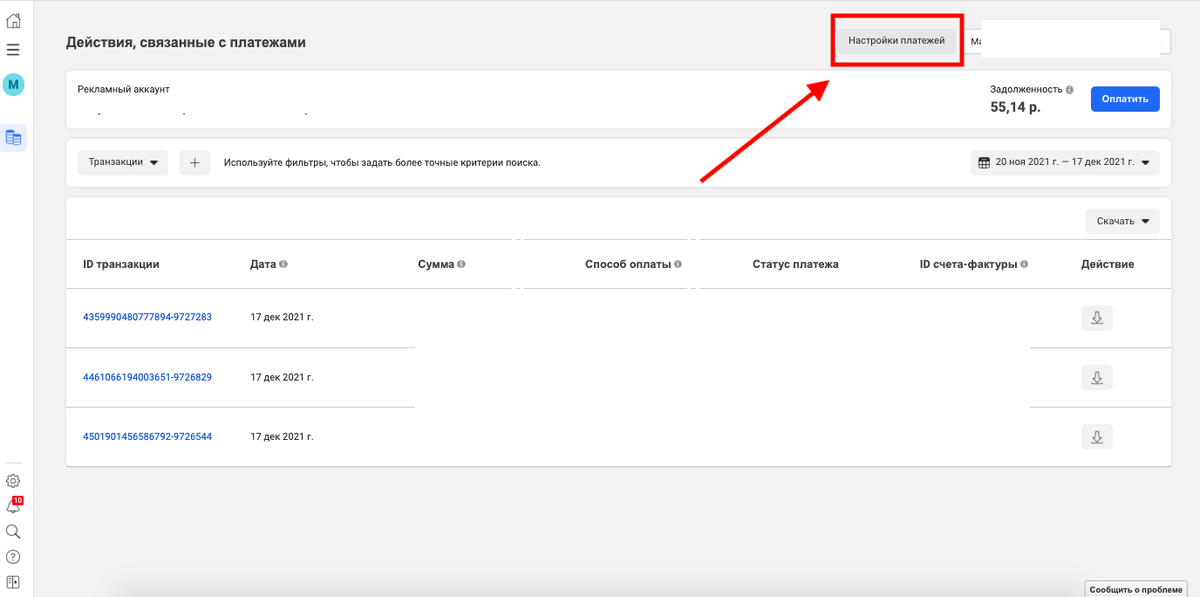Click date in transaction 9727283 row
This screenshot has height=597, width=1200.
tap(282, 317)
